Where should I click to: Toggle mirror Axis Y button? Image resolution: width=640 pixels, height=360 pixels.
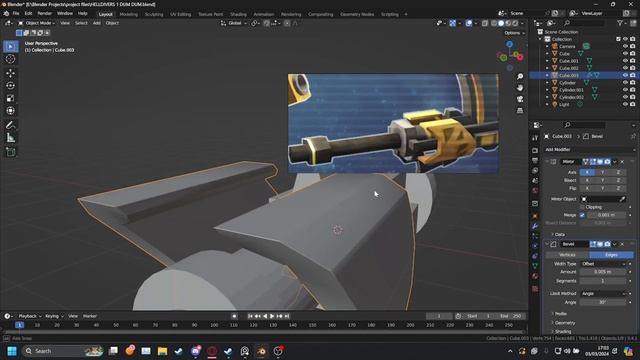coord(602,172)
